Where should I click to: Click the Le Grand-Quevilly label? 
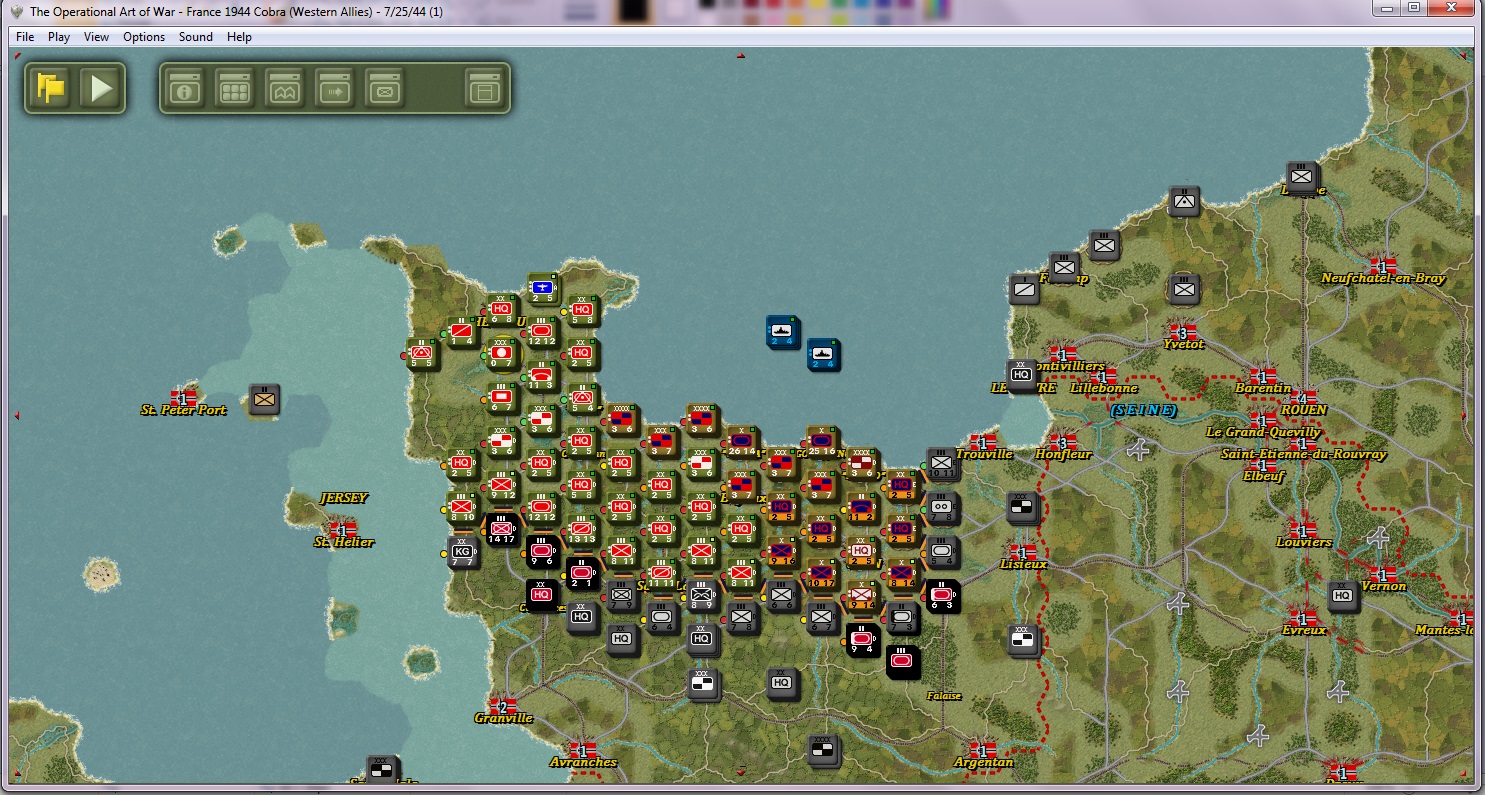click(1263, 432)
